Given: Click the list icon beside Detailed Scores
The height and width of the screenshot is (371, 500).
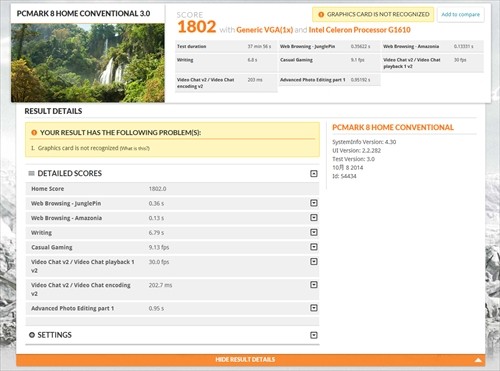Looking at the screenshot, I should [x=32, y=173].
